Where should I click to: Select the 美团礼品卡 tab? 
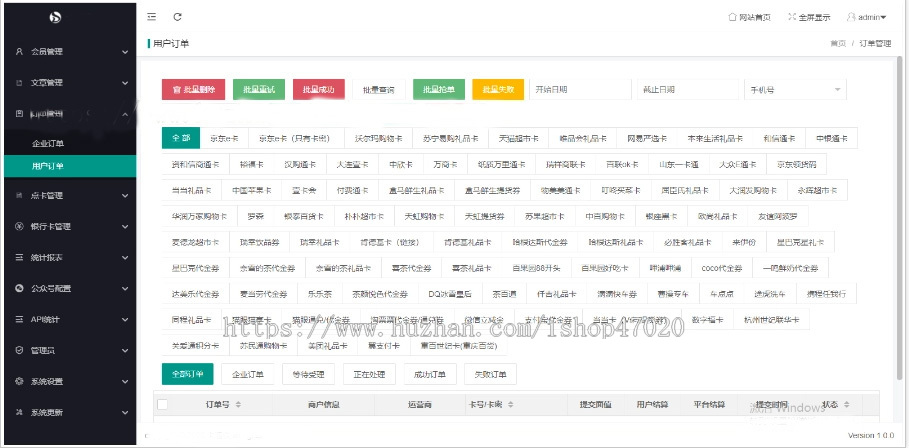[328, 345]
